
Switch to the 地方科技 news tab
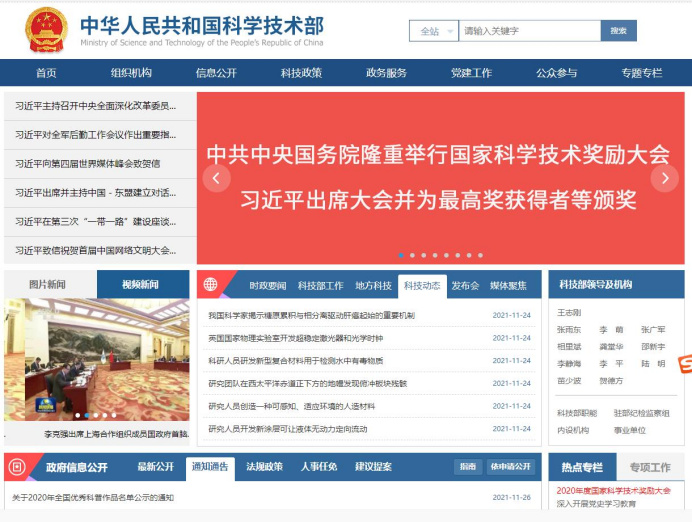[373, 285]
